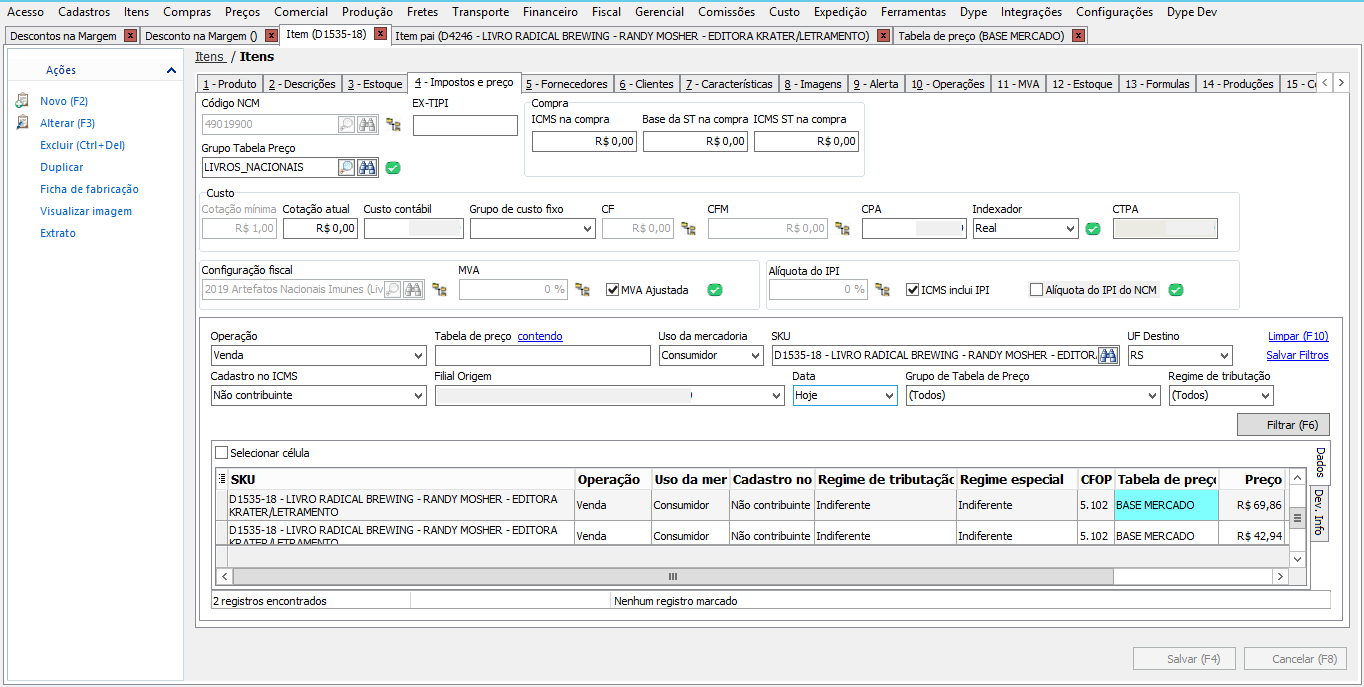Viewport: 1364px width, 687px height.
Task: Click green check beside Alíquota do IPI do NCM
Action: click(1176, 290)
